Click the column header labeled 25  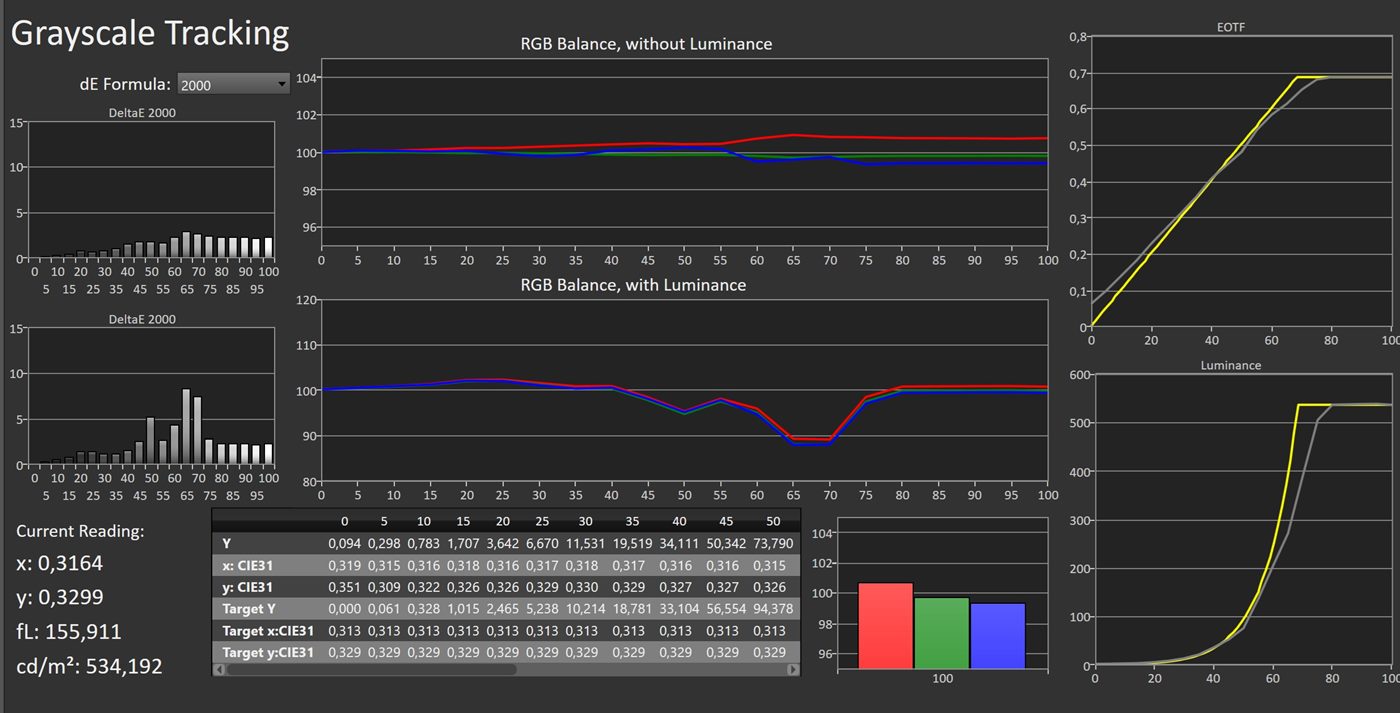540,522
